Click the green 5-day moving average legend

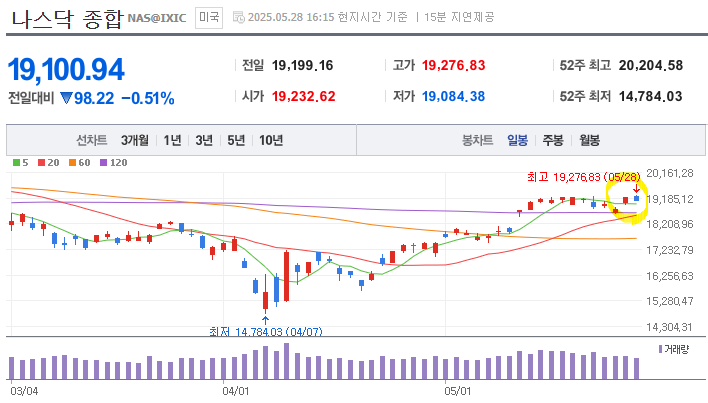point(20,162)
